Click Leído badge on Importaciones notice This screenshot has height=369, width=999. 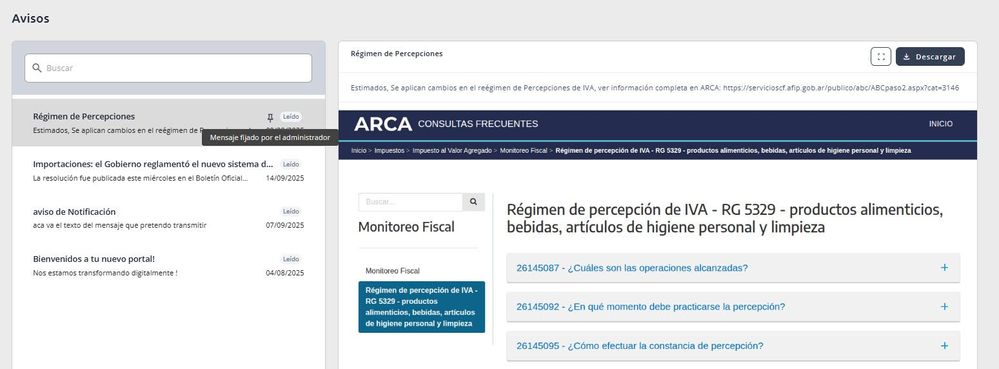coord(291,164)
